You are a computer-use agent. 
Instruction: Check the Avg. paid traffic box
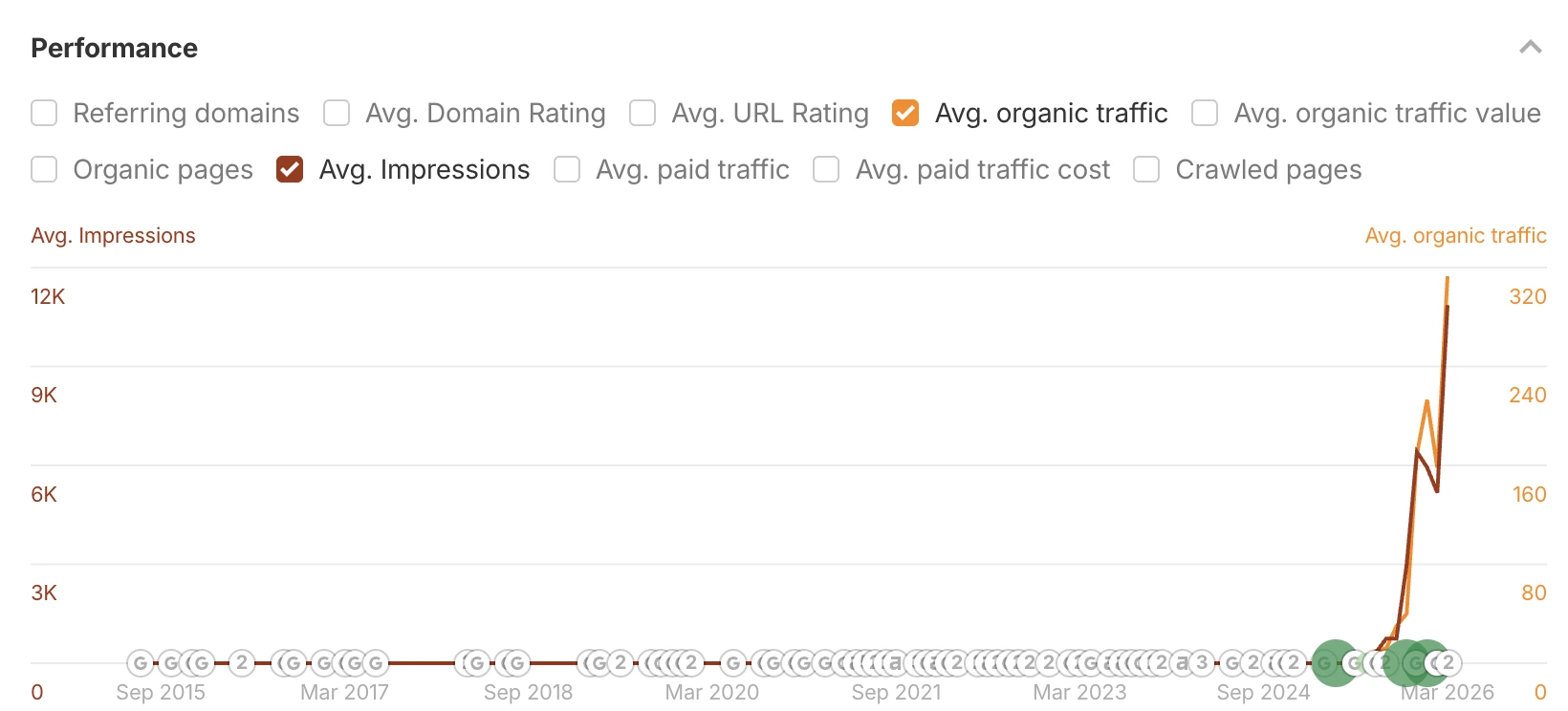(567, 169)
